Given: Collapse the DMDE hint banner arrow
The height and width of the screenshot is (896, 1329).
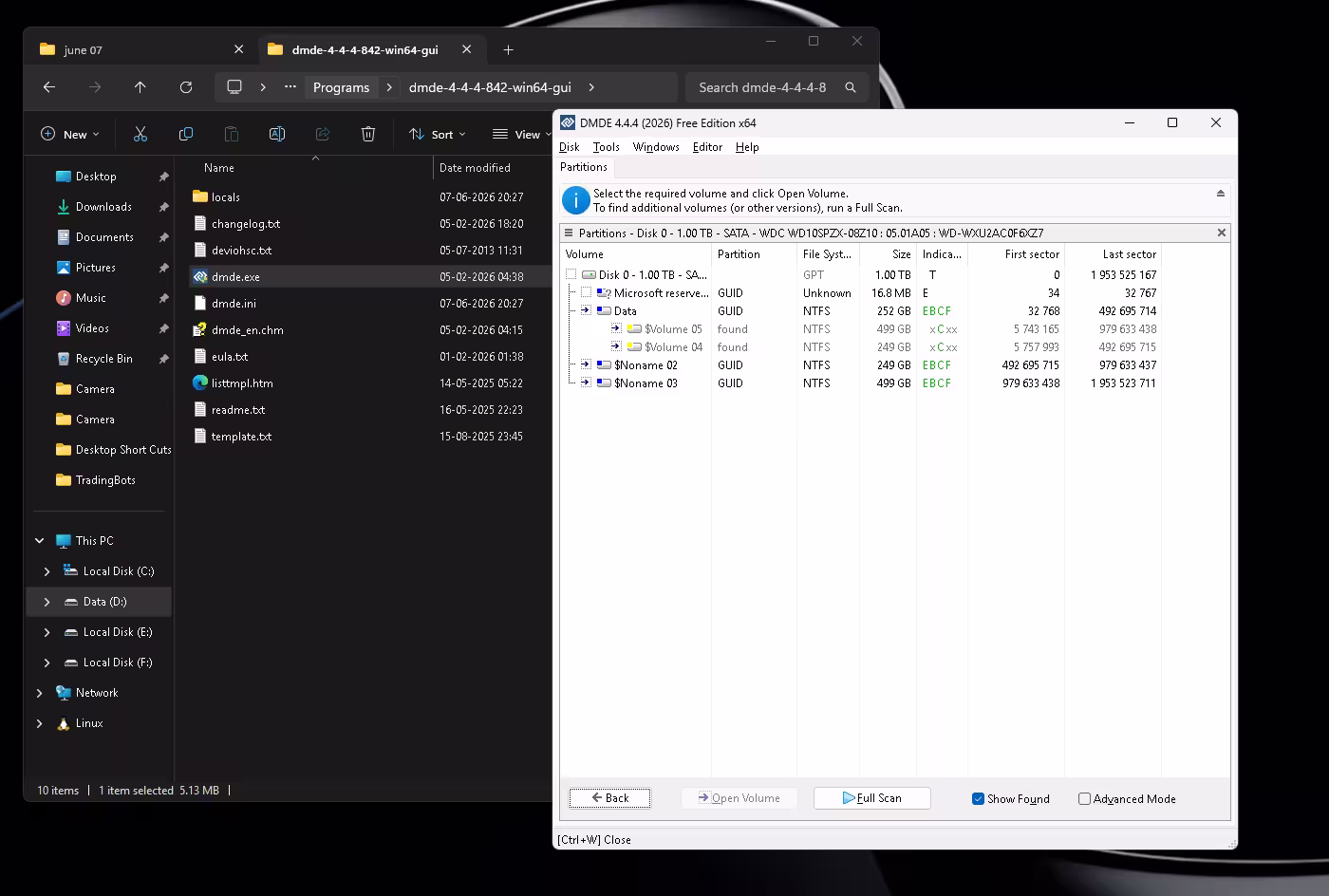Looking at the screenshot, I should (1221, 194).
